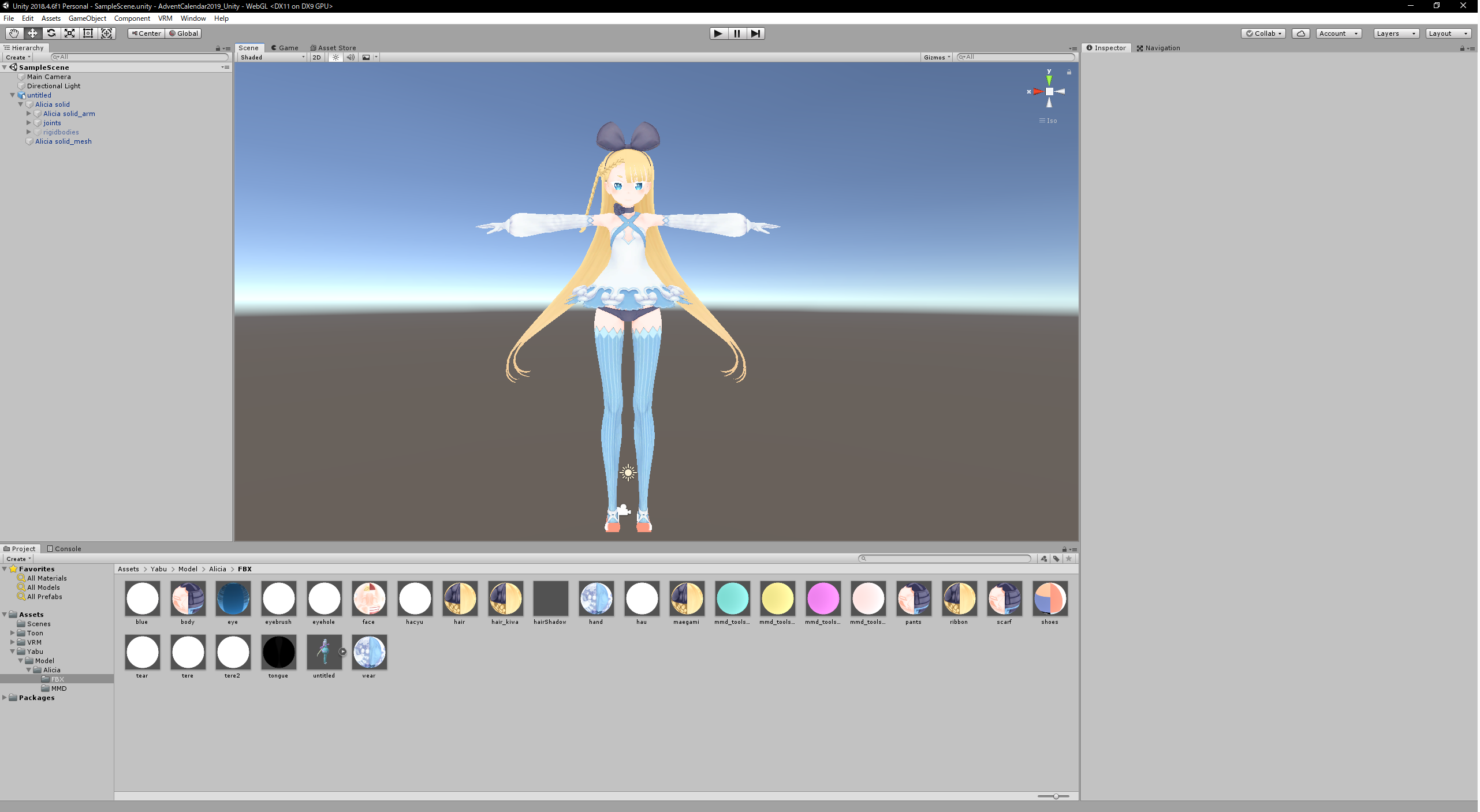Switch to the Navigation tab

(1158, 48)
